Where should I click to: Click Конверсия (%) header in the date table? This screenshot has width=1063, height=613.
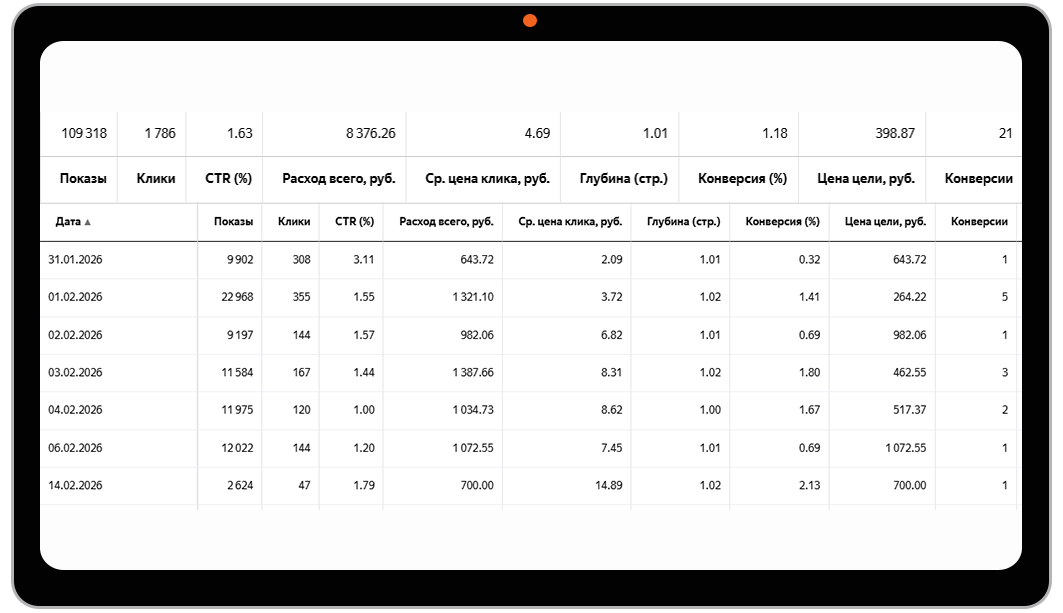[782, 222]
